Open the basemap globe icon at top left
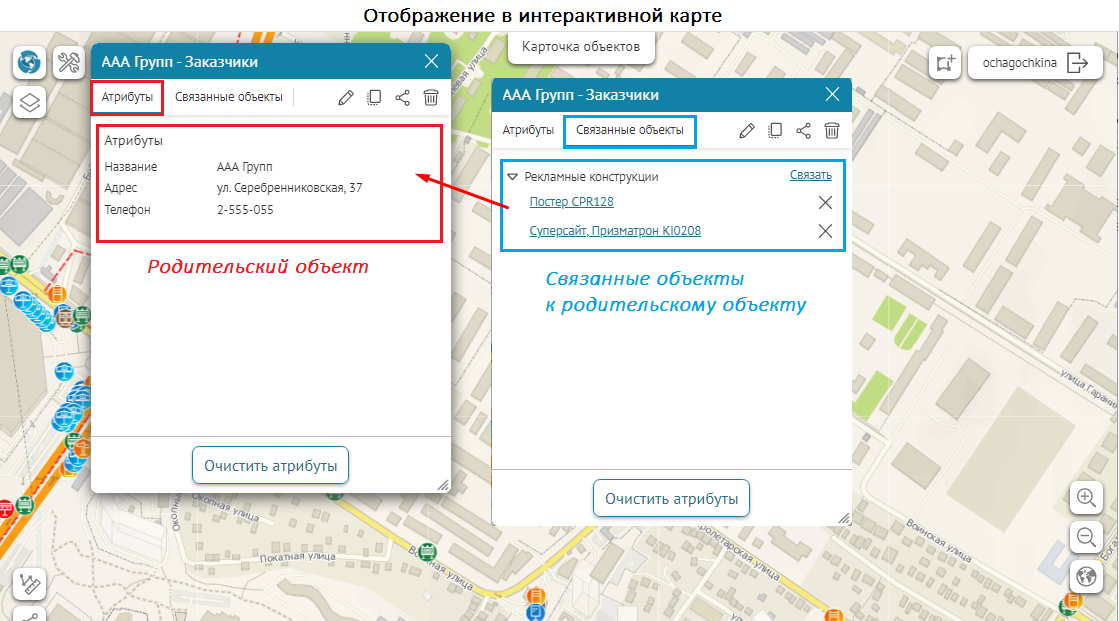The width and height of the screenshot is (1119, 621). coord(29,63)
